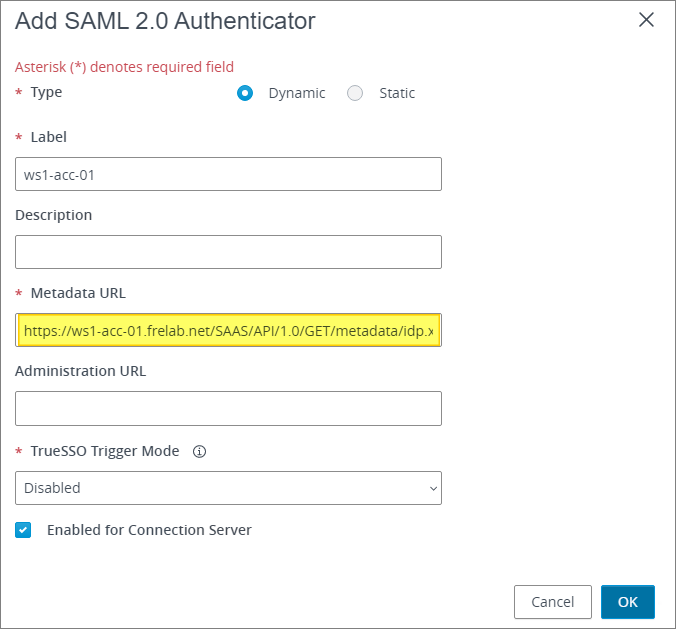Click the Label field containing ws1-acc-01
The height and width of the screenshot is (629, 676).
click(228, 174)
